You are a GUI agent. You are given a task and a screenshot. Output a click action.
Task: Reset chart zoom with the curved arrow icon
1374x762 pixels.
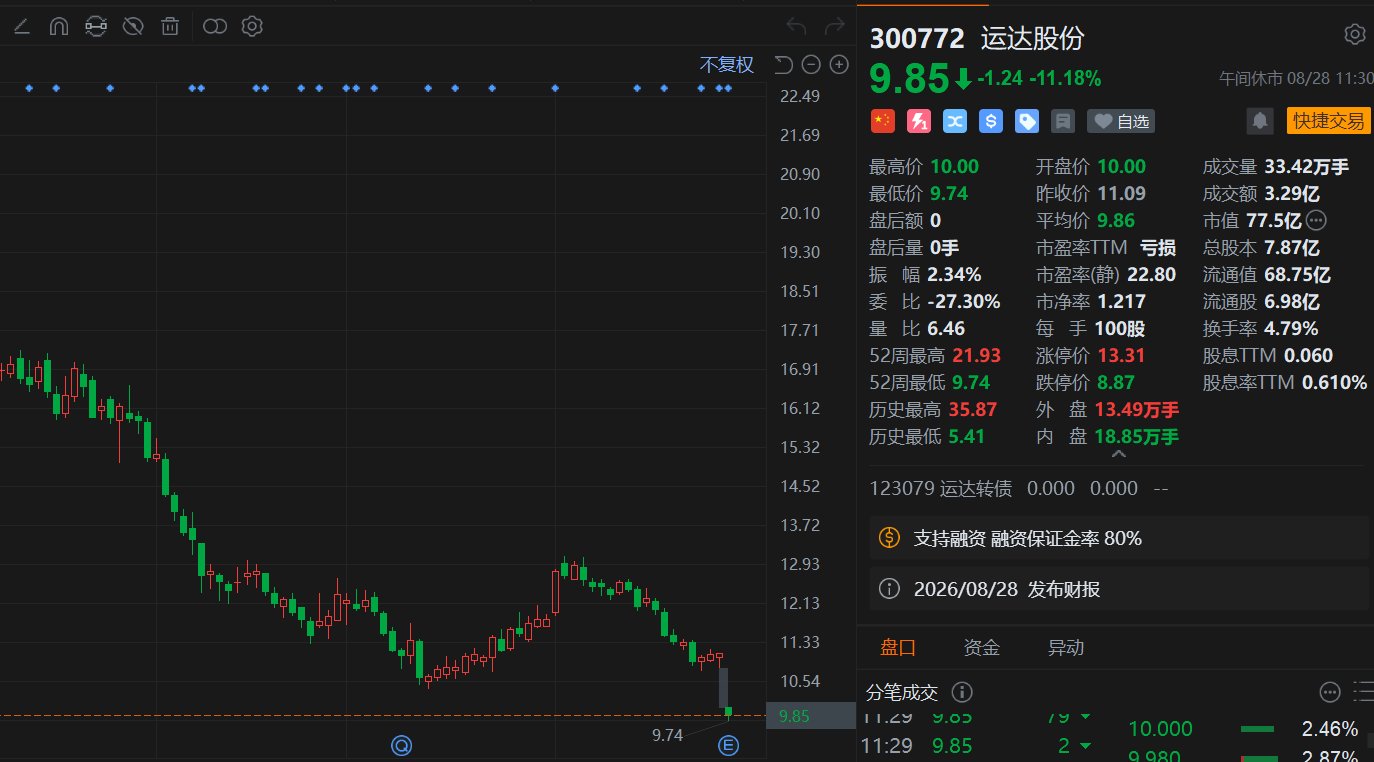784,65
